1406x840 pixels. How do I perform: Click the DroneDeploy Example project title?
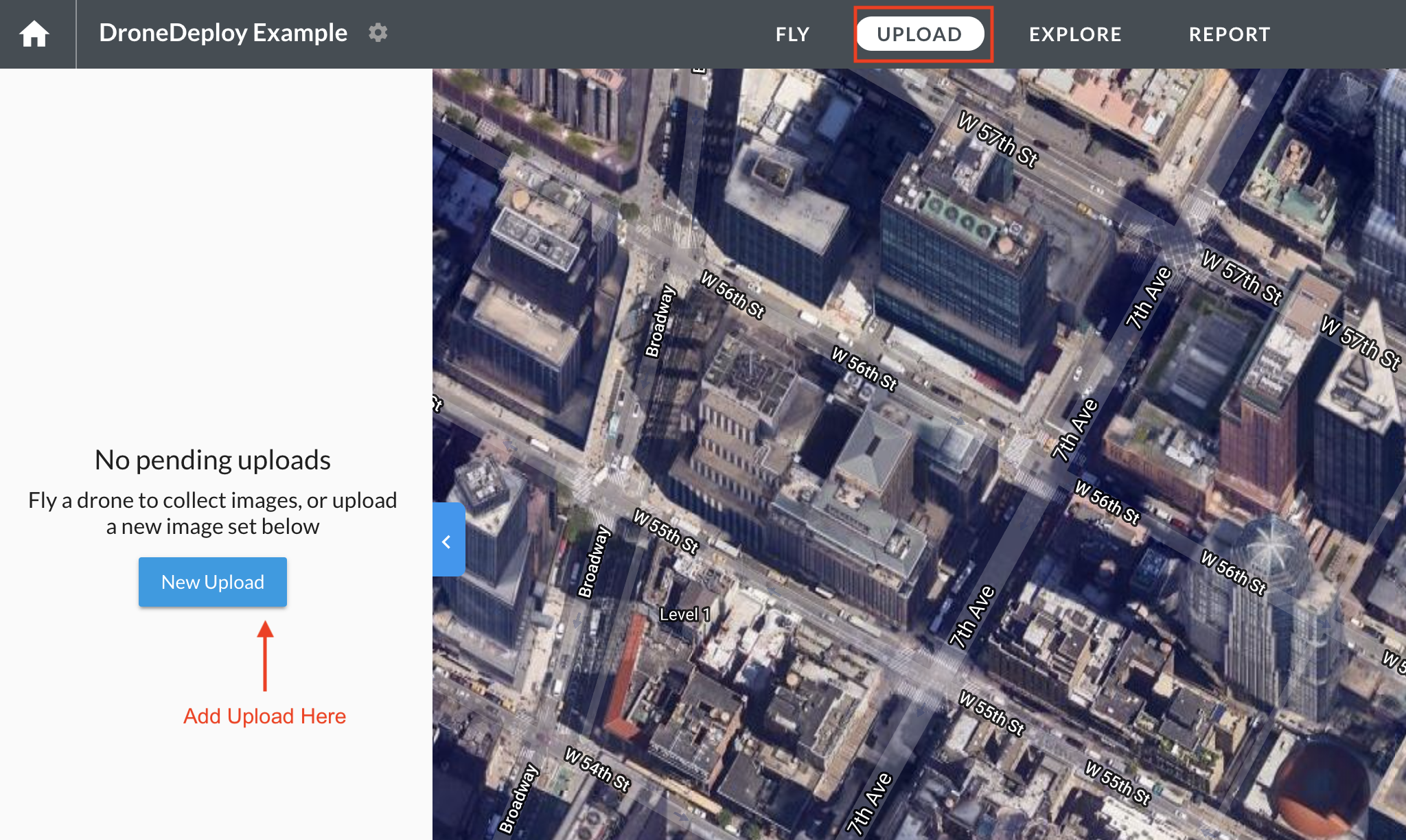click(x=223, y=32)
